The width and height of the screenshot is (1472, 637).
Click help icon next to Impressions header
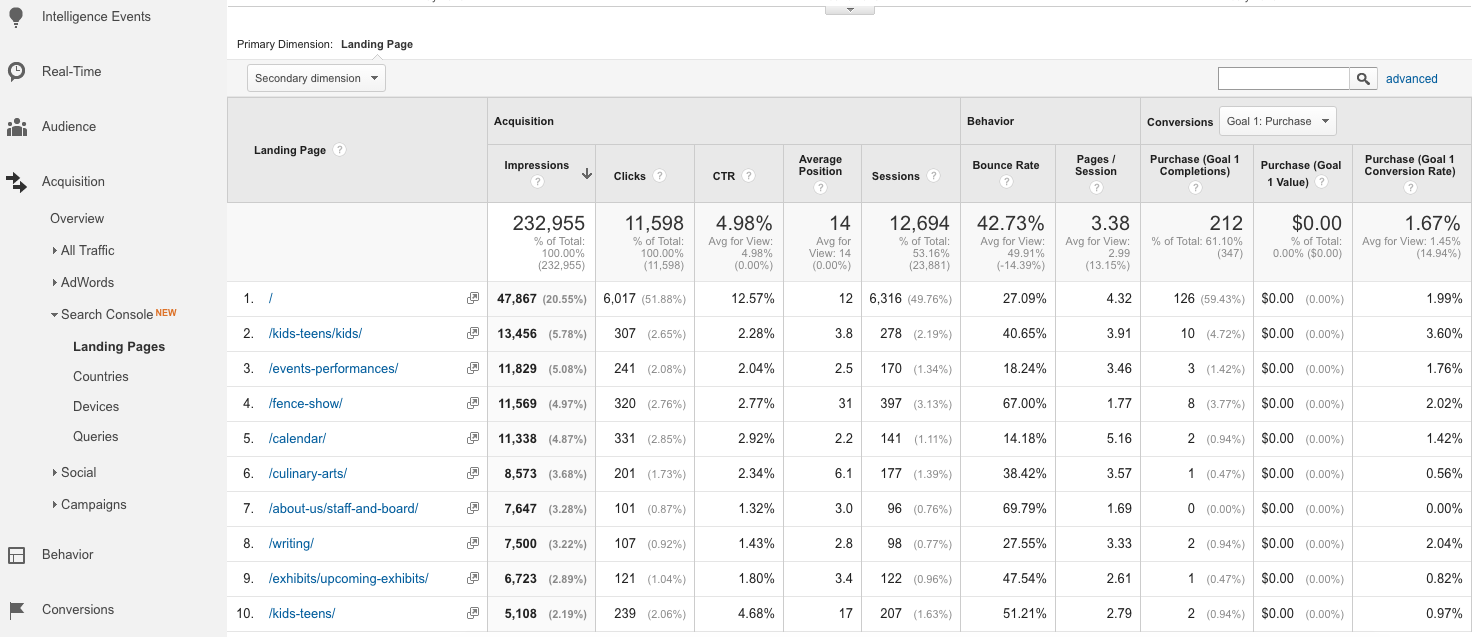click(538, 182)
